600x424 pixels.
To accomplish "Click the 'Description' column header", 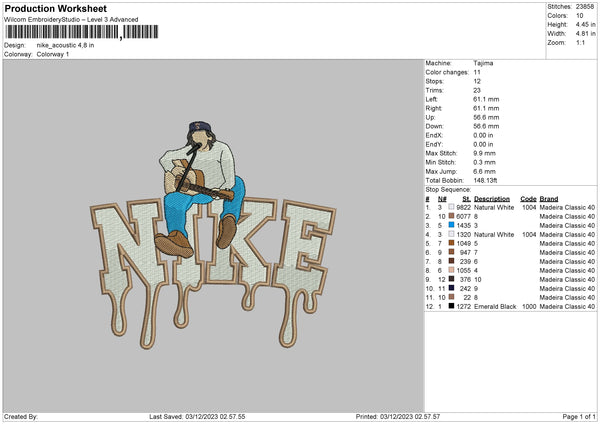I will tap(492, 199).
